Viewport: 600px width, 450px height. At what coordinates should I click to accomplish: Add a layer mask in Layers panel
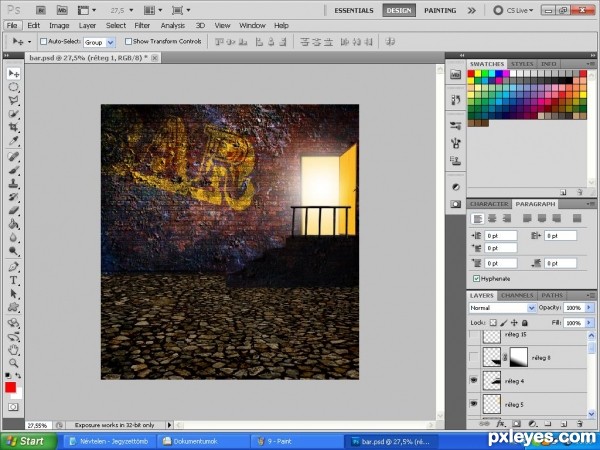(516, 424)
